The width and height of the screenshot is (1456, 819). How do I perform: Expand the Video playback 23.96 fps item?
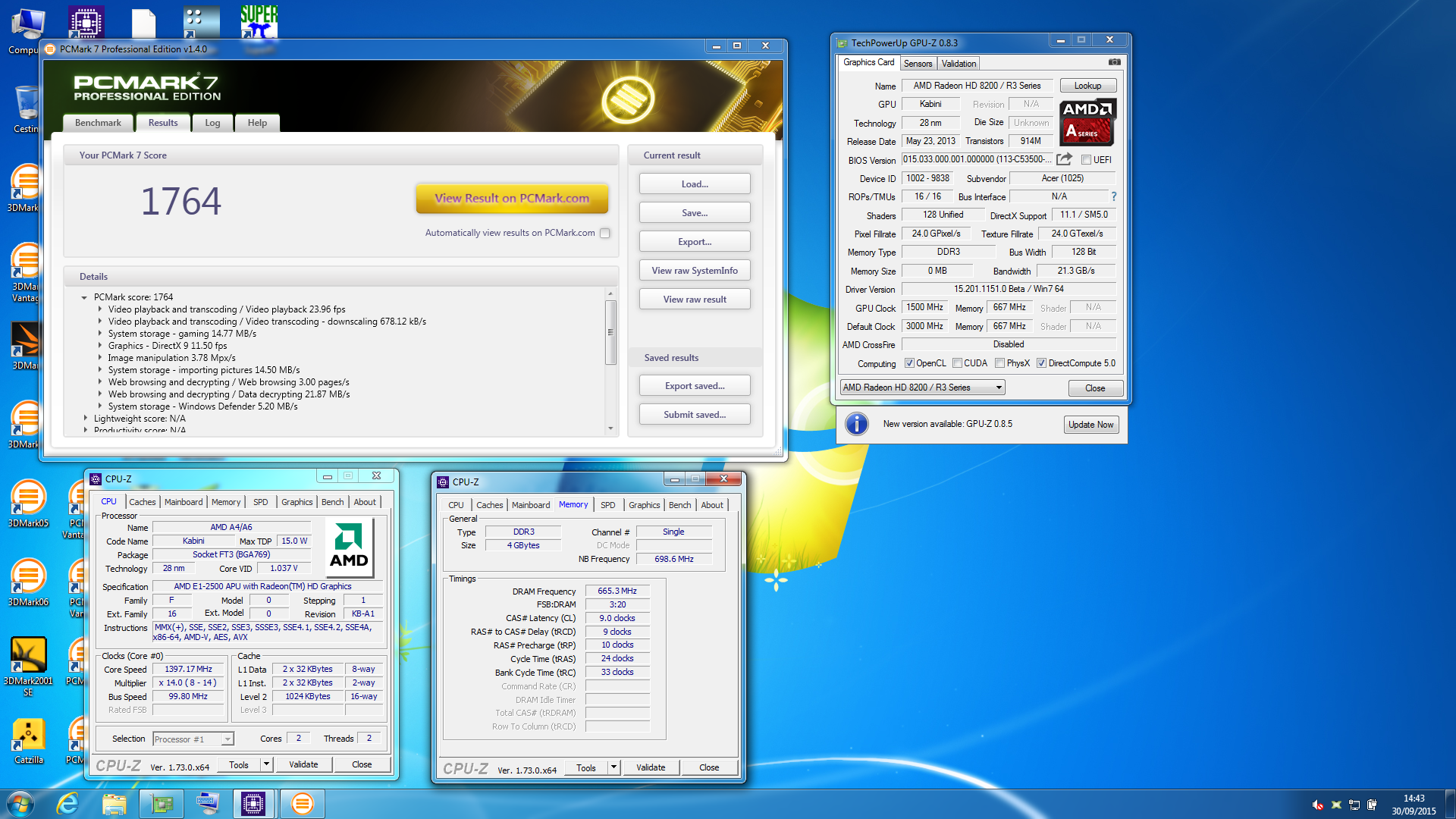(x=99, y=309)
